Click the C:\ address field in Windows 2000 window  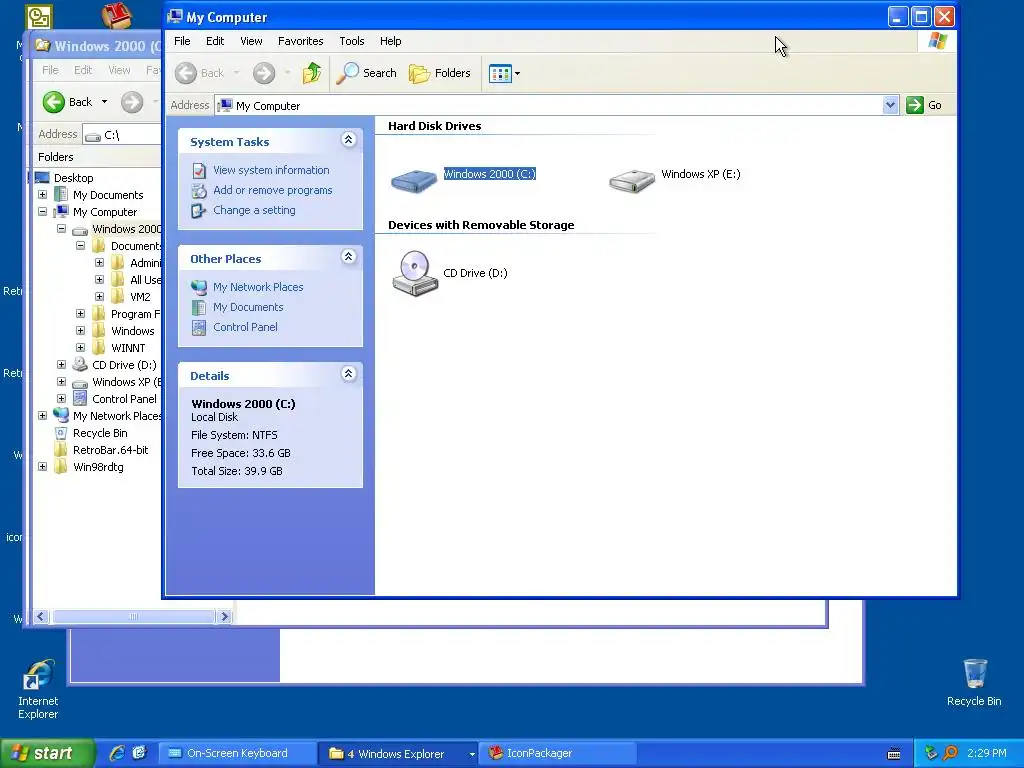coord(122,135)
